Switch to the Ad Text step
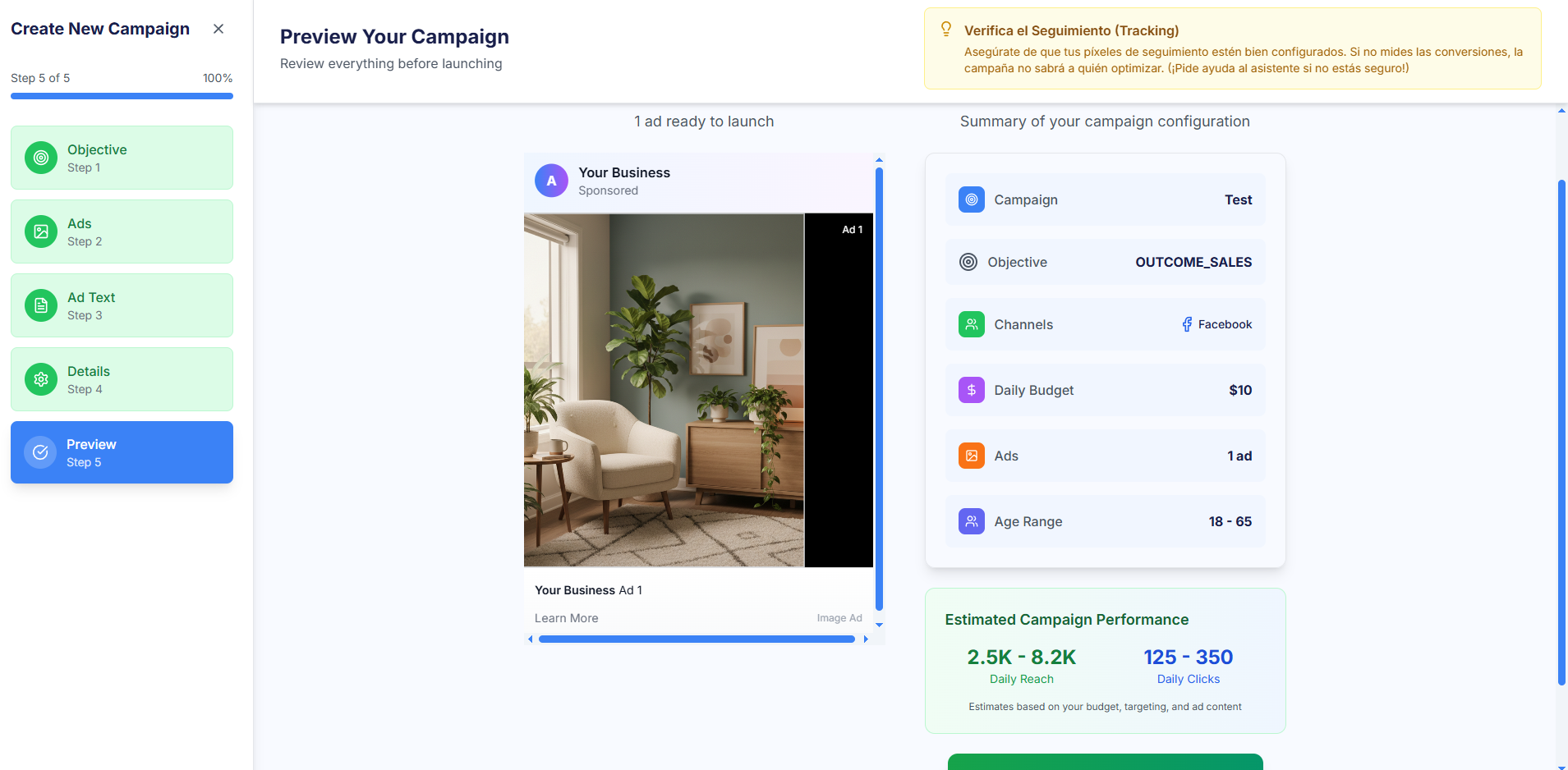This screenshot has width=1568, height=770. (122, 305)
